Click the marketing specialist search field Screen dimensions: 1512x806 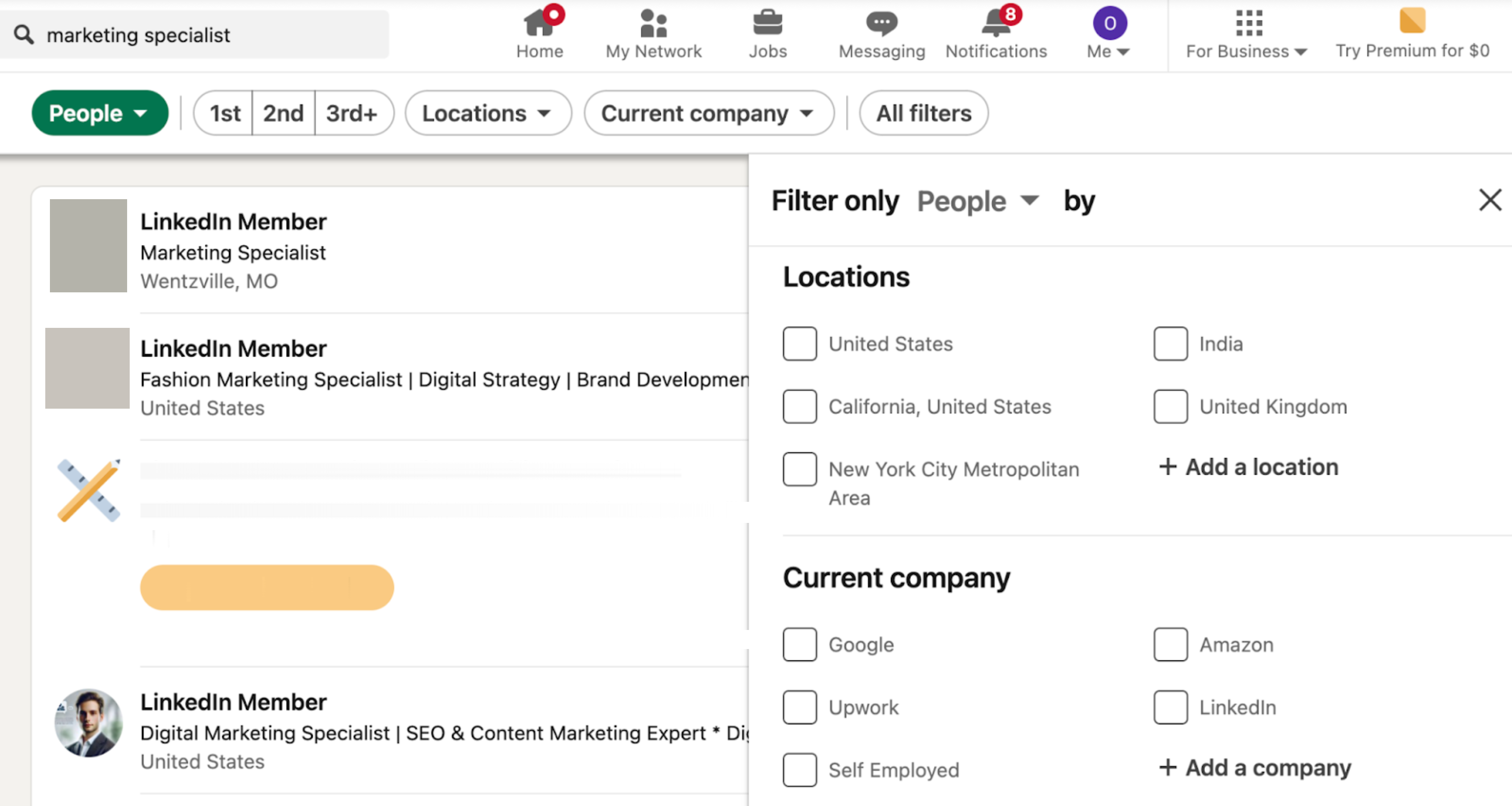pyautogui.click(x=194, y=34)
